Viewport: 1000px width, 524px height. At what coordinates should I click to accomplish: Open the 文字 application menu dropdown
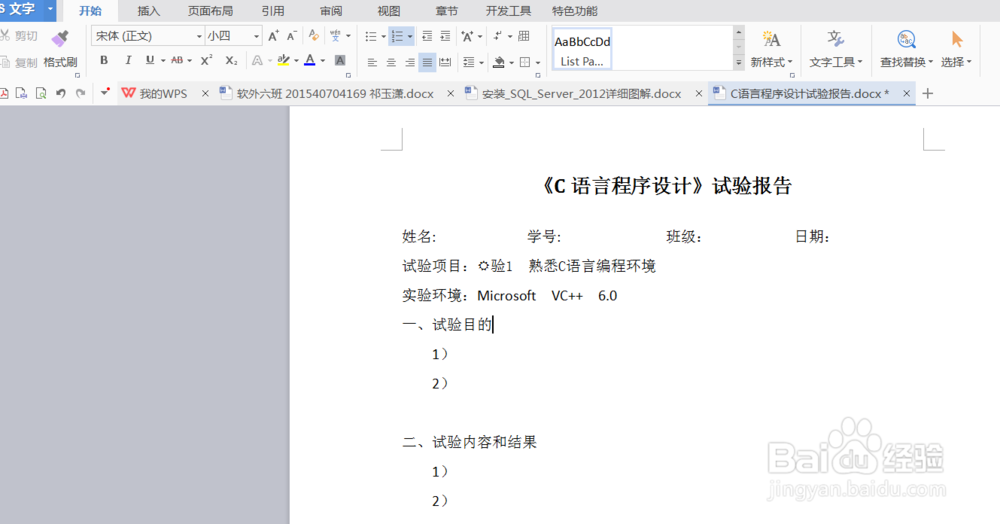coord(50,9)
